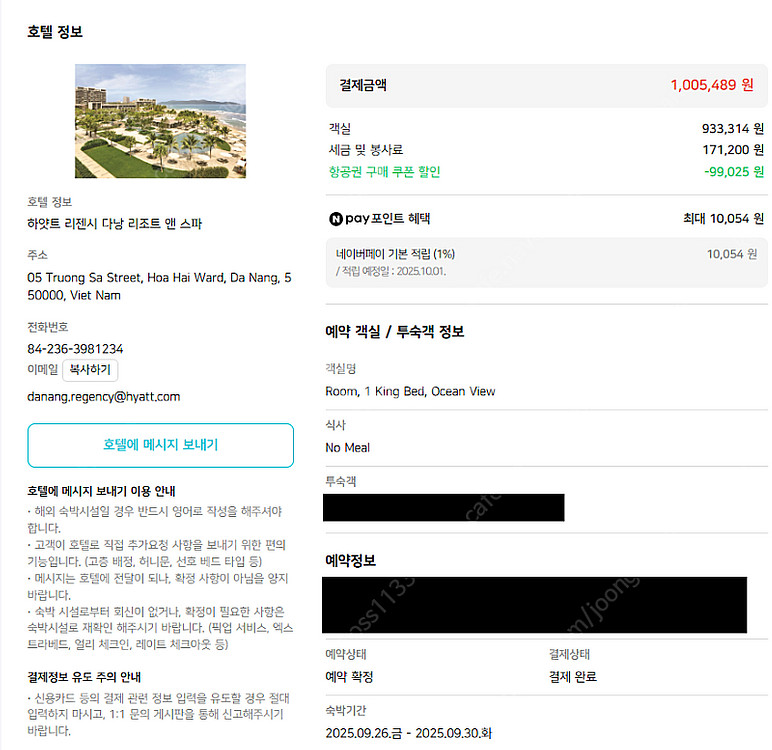Click the Room, 1 King Bed, Ocean View text
The image size is (772, 750).
pos(410,391)
